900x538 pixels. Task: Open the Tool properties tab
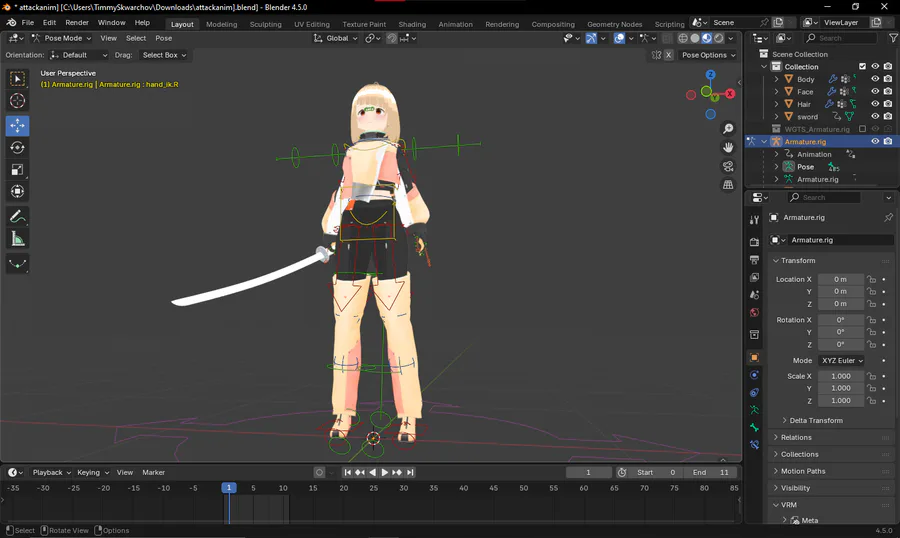coord(754,220)
